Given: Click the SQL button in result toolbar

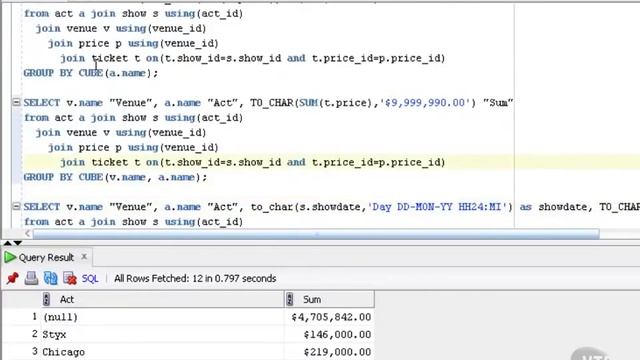Looking at the screenshot, I should pyautogui.click(x=90, y=279).
